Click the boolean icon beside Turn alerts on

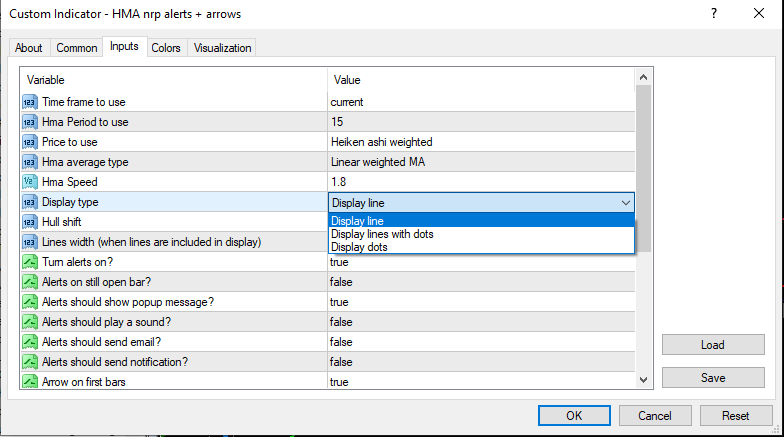click(29, 262)
